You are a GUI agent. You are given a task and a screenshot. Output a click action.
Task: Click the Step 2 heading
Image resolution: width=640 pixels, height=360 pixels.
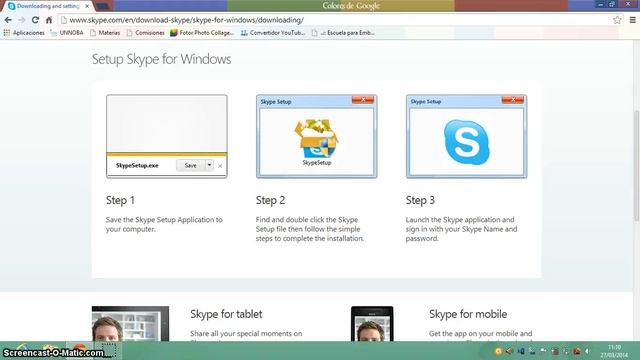(270, 200)
